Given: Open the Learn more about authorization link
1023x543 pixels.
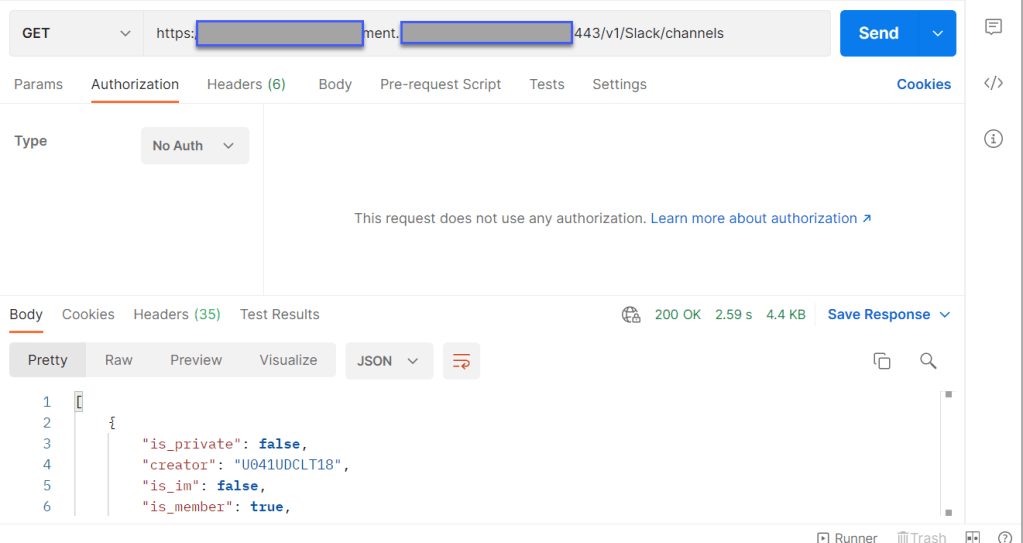Looking at the screenshot, I should [x=760, y=218].
